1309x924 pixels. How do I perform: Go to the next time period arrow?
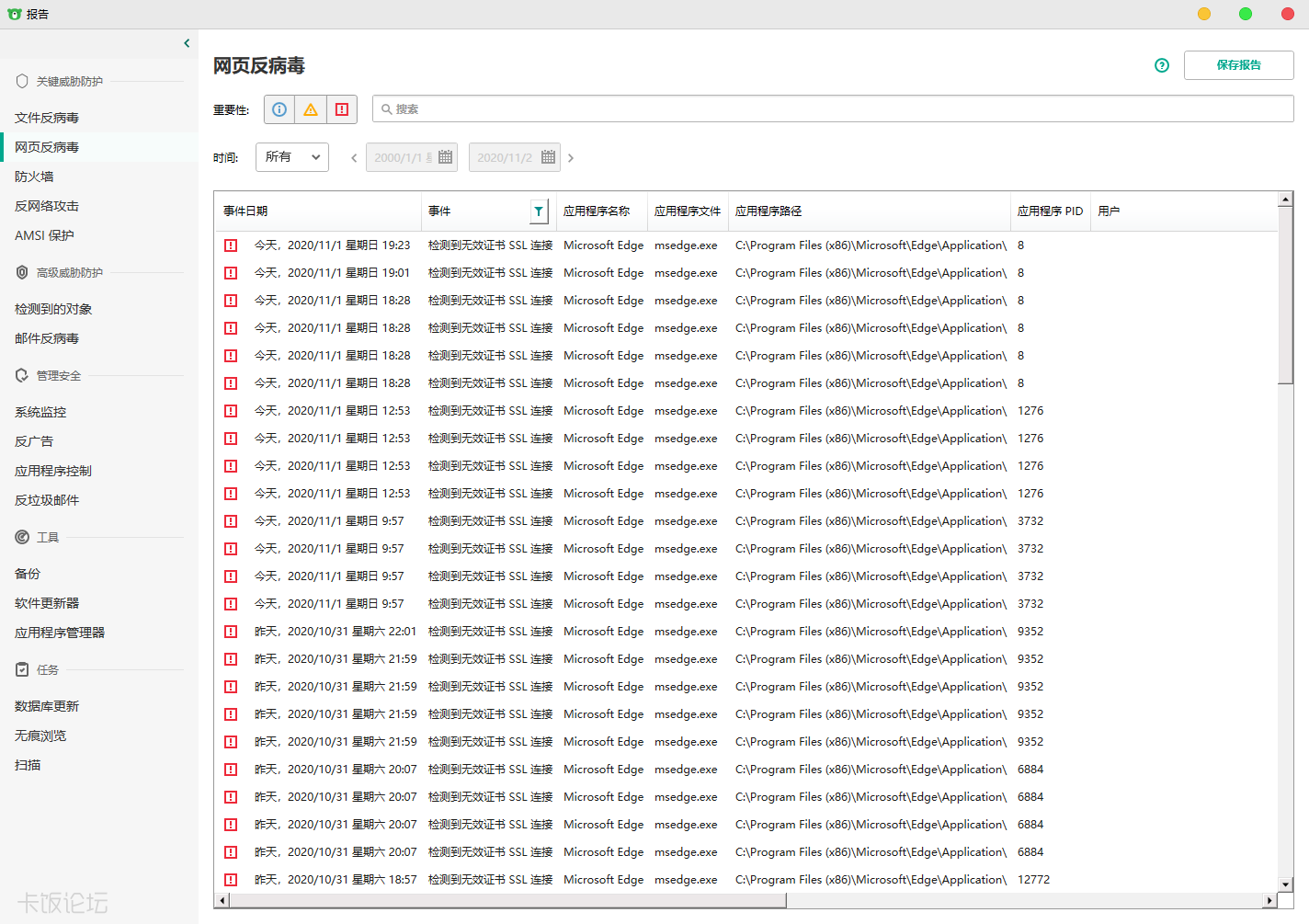571,158
